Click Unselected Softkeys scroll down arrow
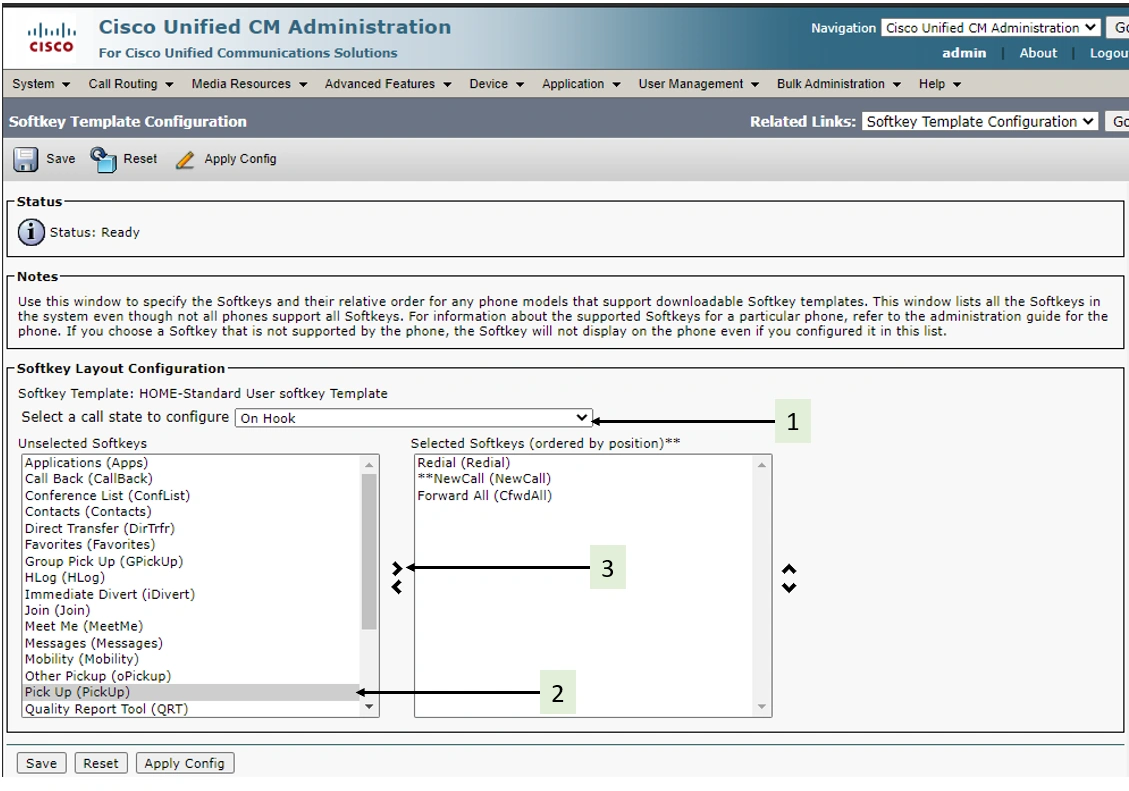This screenshot has width=1129, height=791. (369, 707)
